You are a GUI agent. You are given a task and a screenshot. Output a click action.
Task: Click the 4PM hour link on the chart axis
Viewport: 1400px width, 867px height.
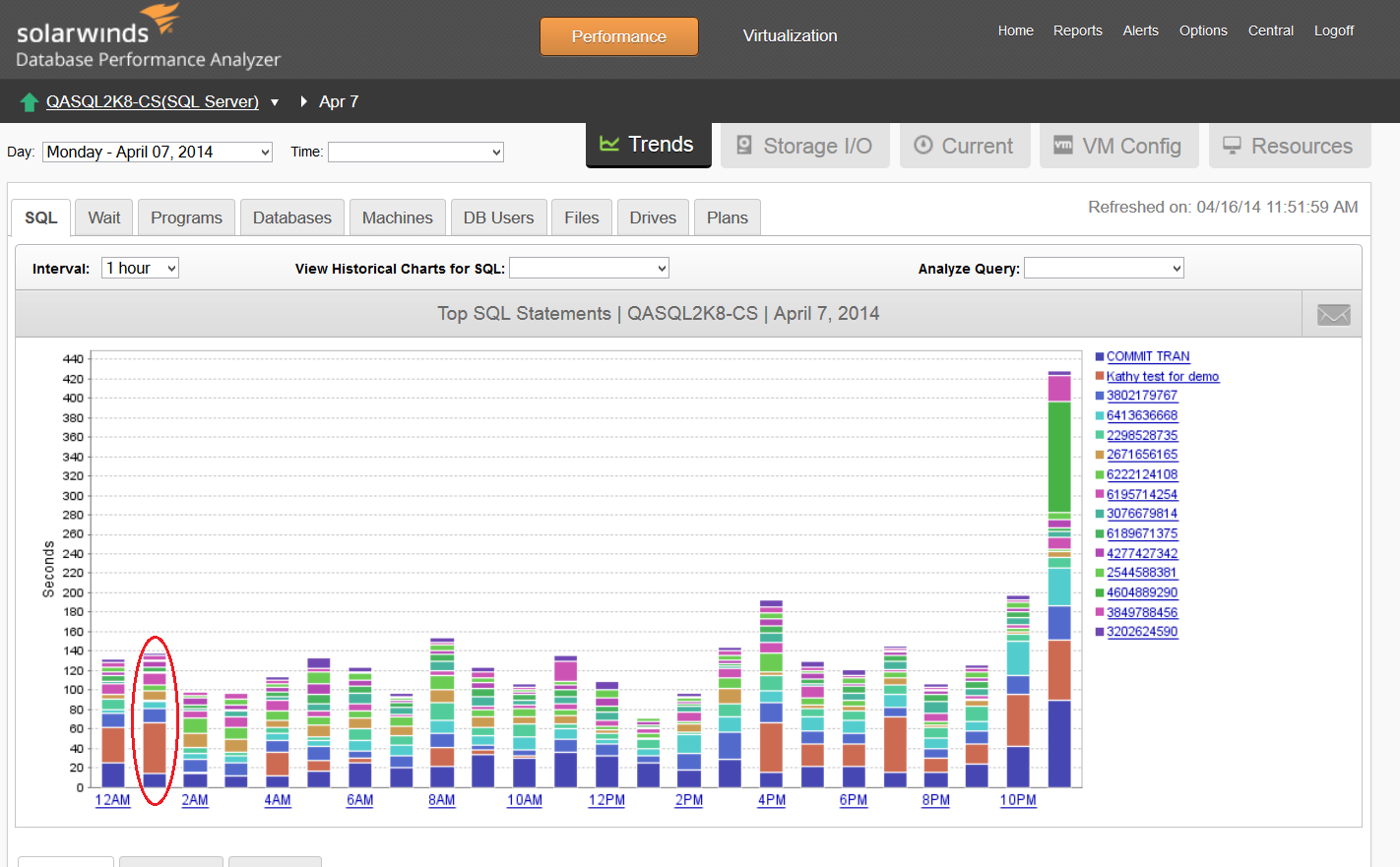tap(772, 800)
